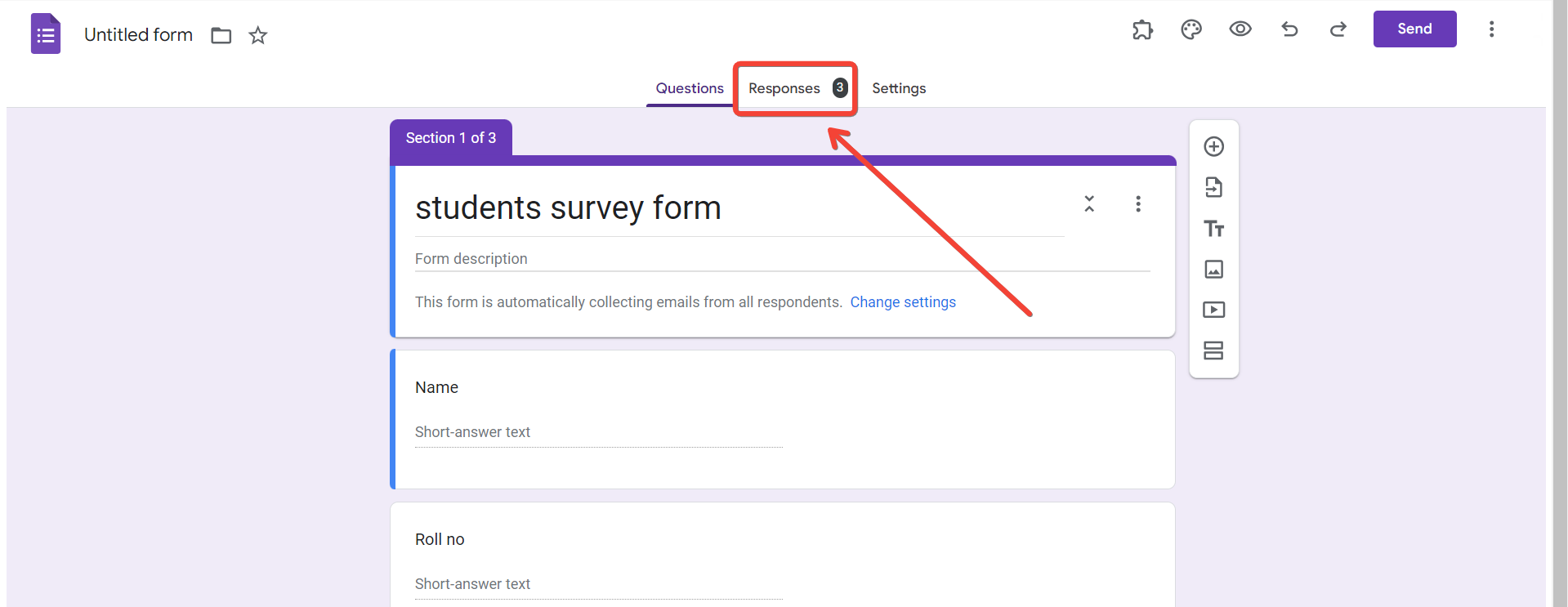Collapse the Section 1 header

1089,203
